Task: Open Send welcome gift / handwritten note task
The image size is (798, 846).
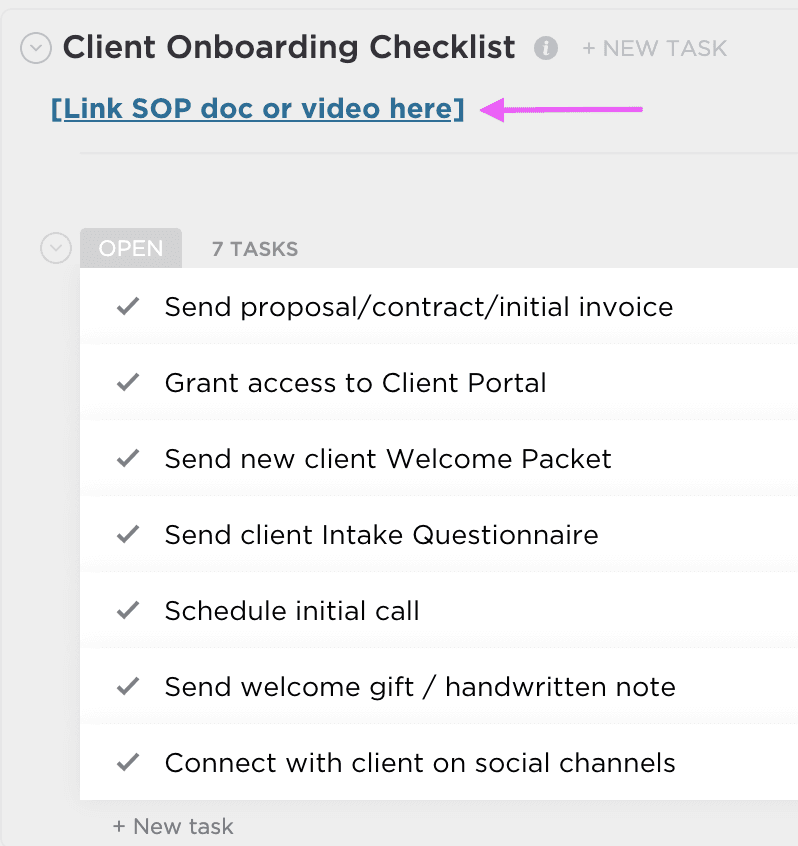Action: pos(420,687)
